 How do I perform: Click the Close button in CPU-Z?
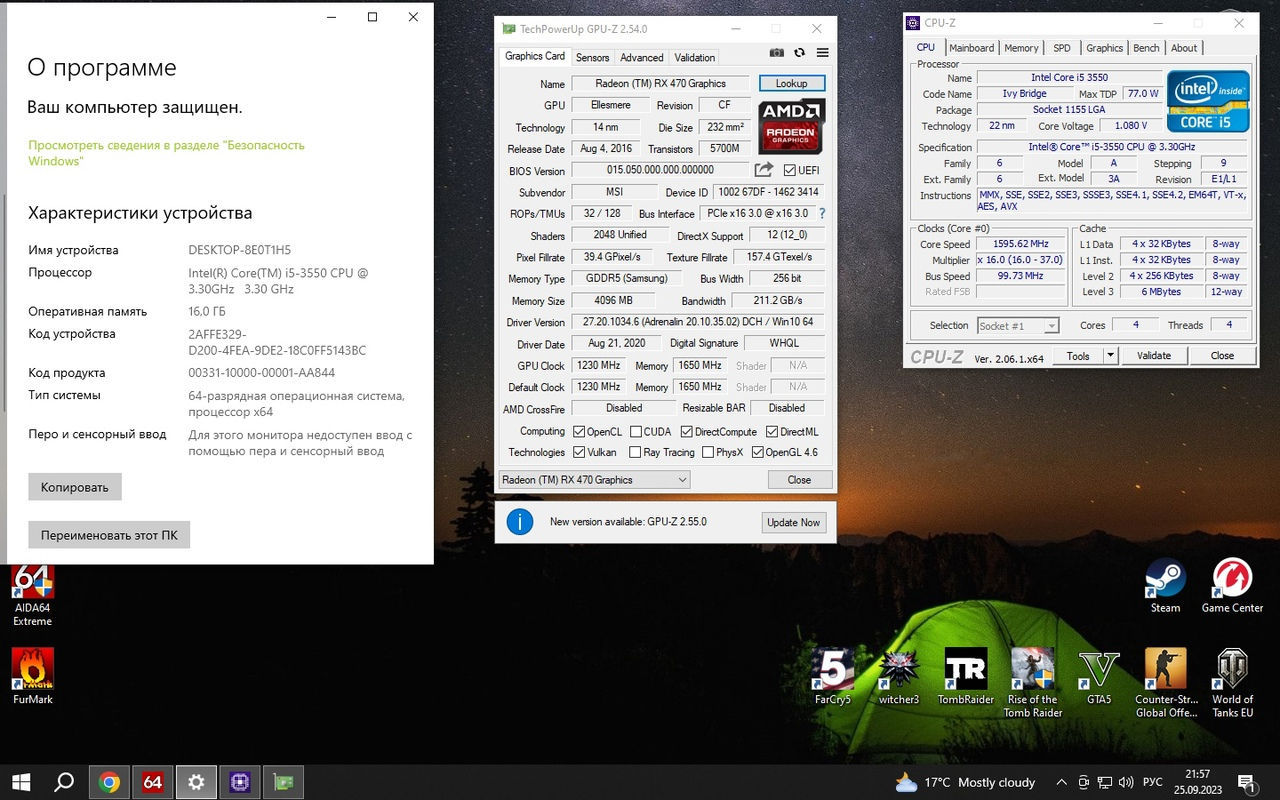(x=1222, y=356)
